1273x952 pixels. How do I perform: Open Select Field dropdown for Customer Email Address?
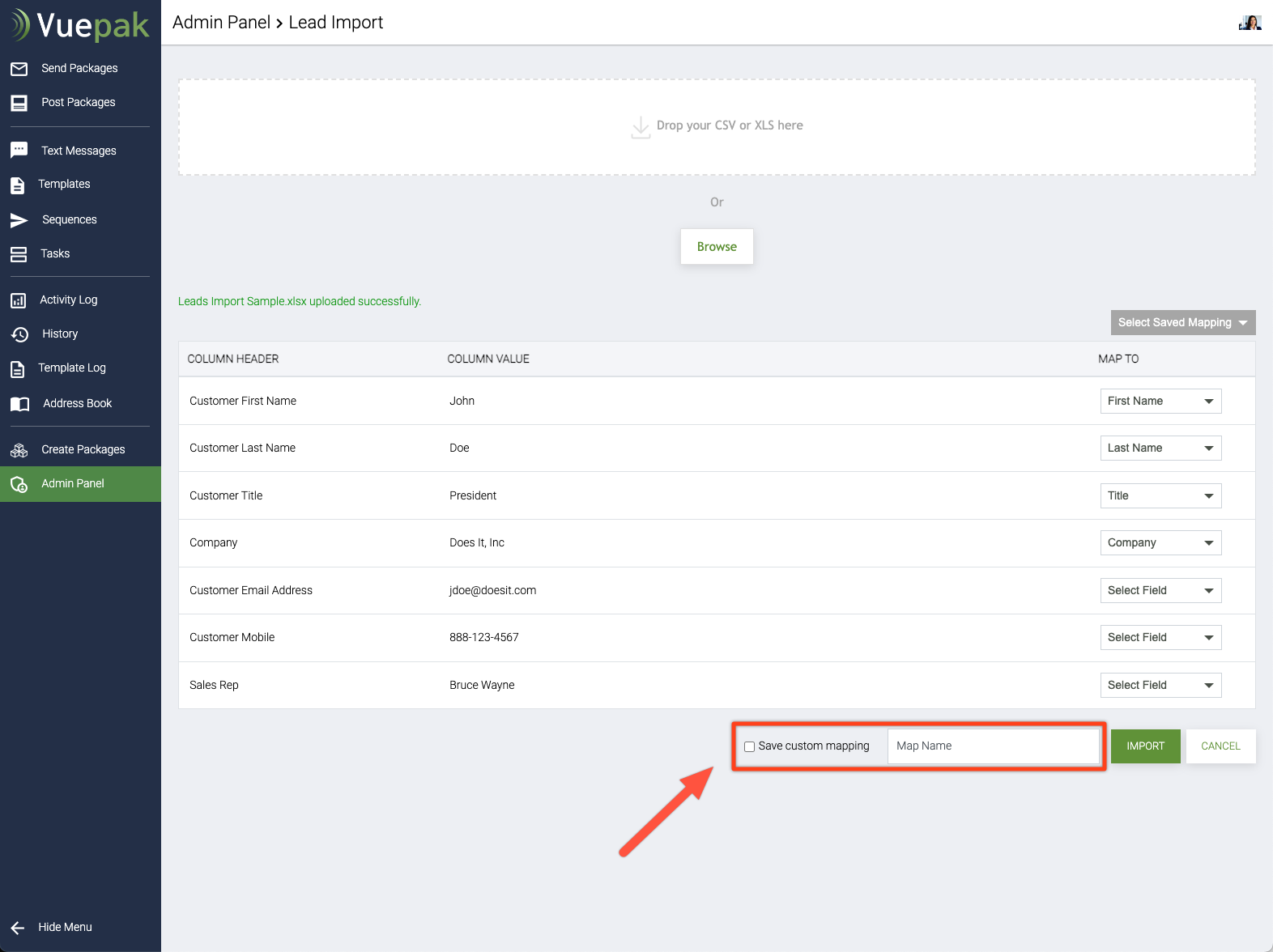1160,590
